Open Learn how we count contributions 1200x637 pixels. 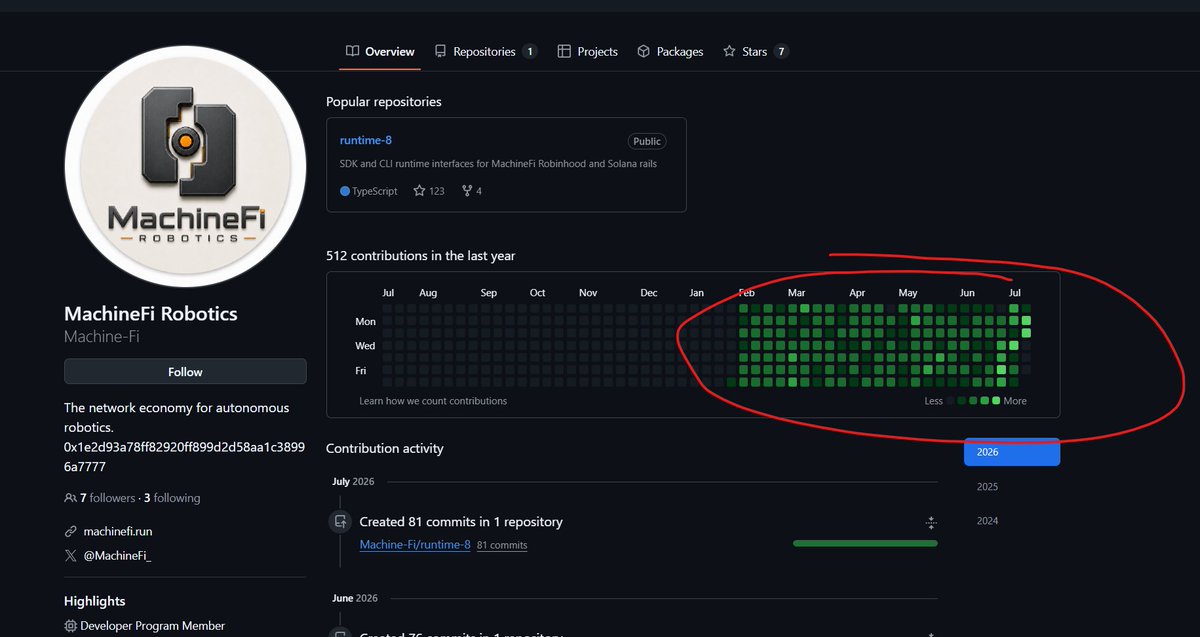point(433,401)
